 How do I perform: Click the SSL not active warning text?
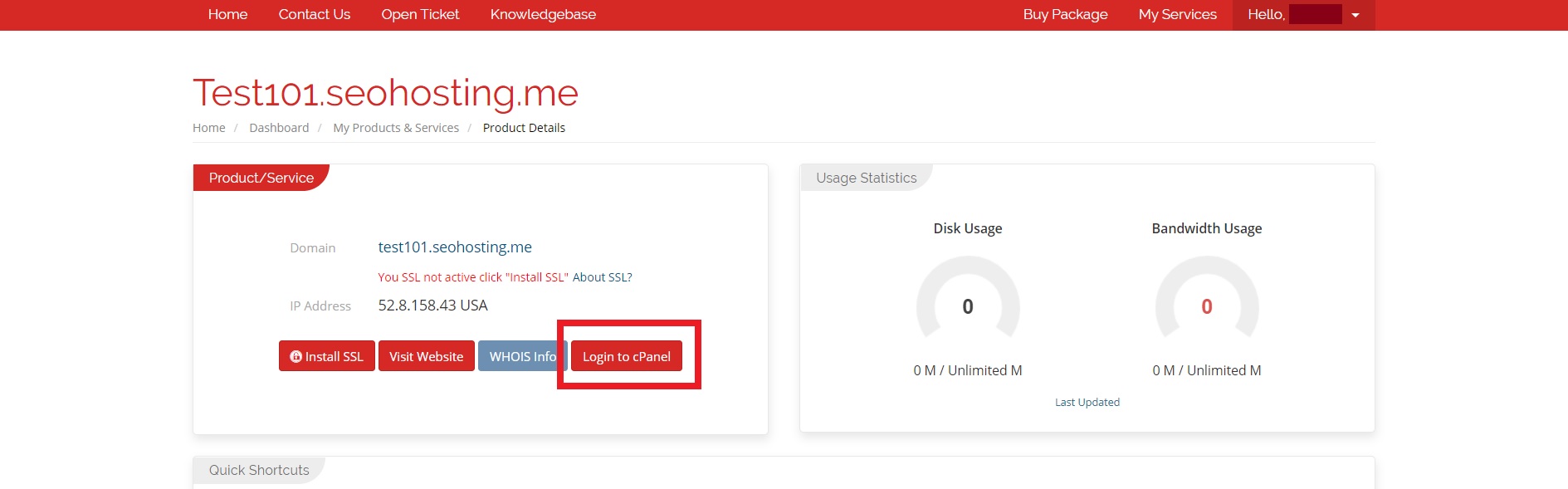click(473, 277)
